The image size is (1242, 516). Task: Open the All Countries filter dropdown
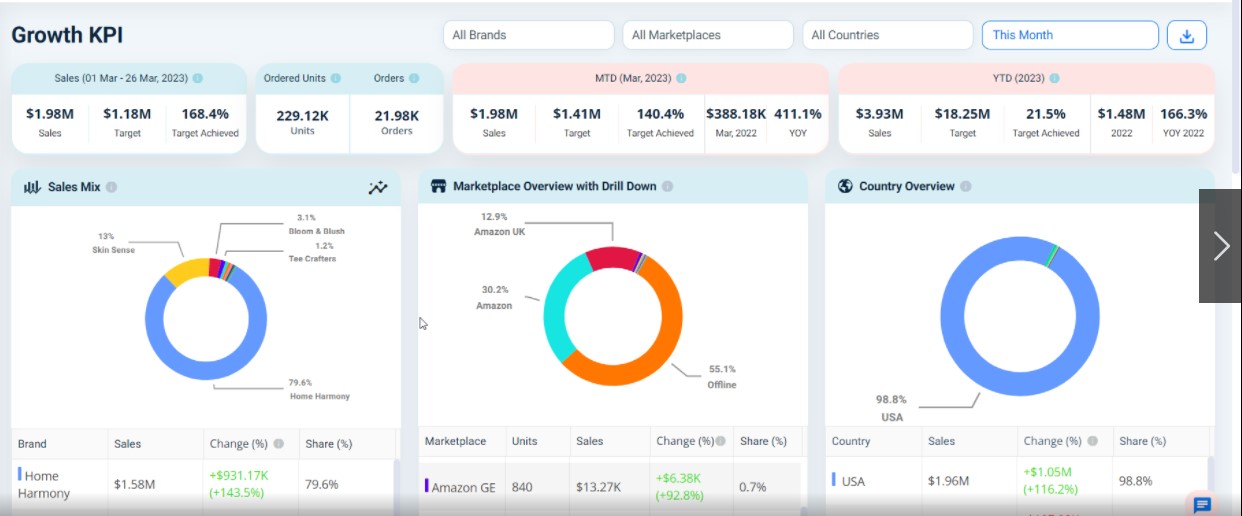tap(888, 35)
